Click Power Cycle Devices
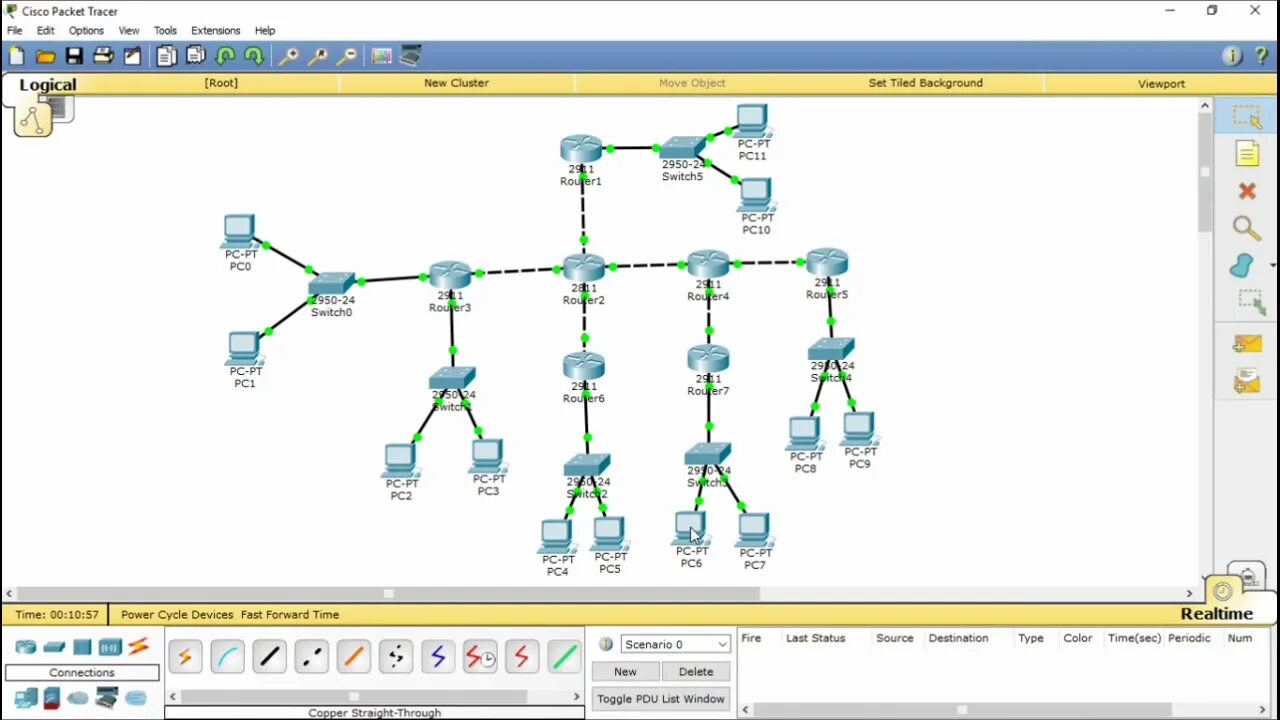1280x720 pixels. 177,615
